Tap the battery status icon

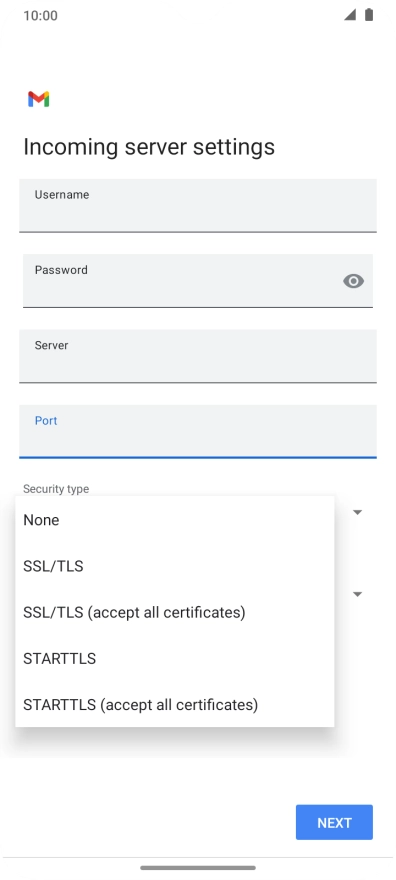pyautogui.click(x=369, y=15)
